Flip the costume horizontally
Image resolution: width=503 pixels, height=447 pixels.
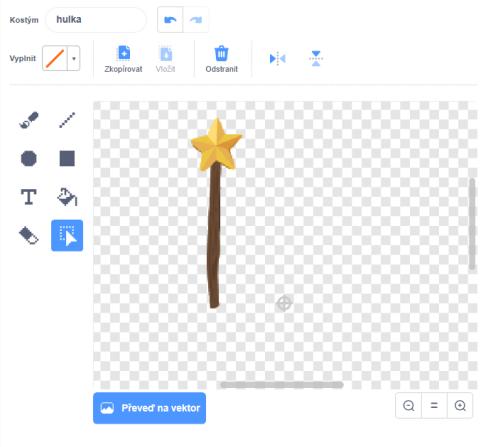[277, 59]
